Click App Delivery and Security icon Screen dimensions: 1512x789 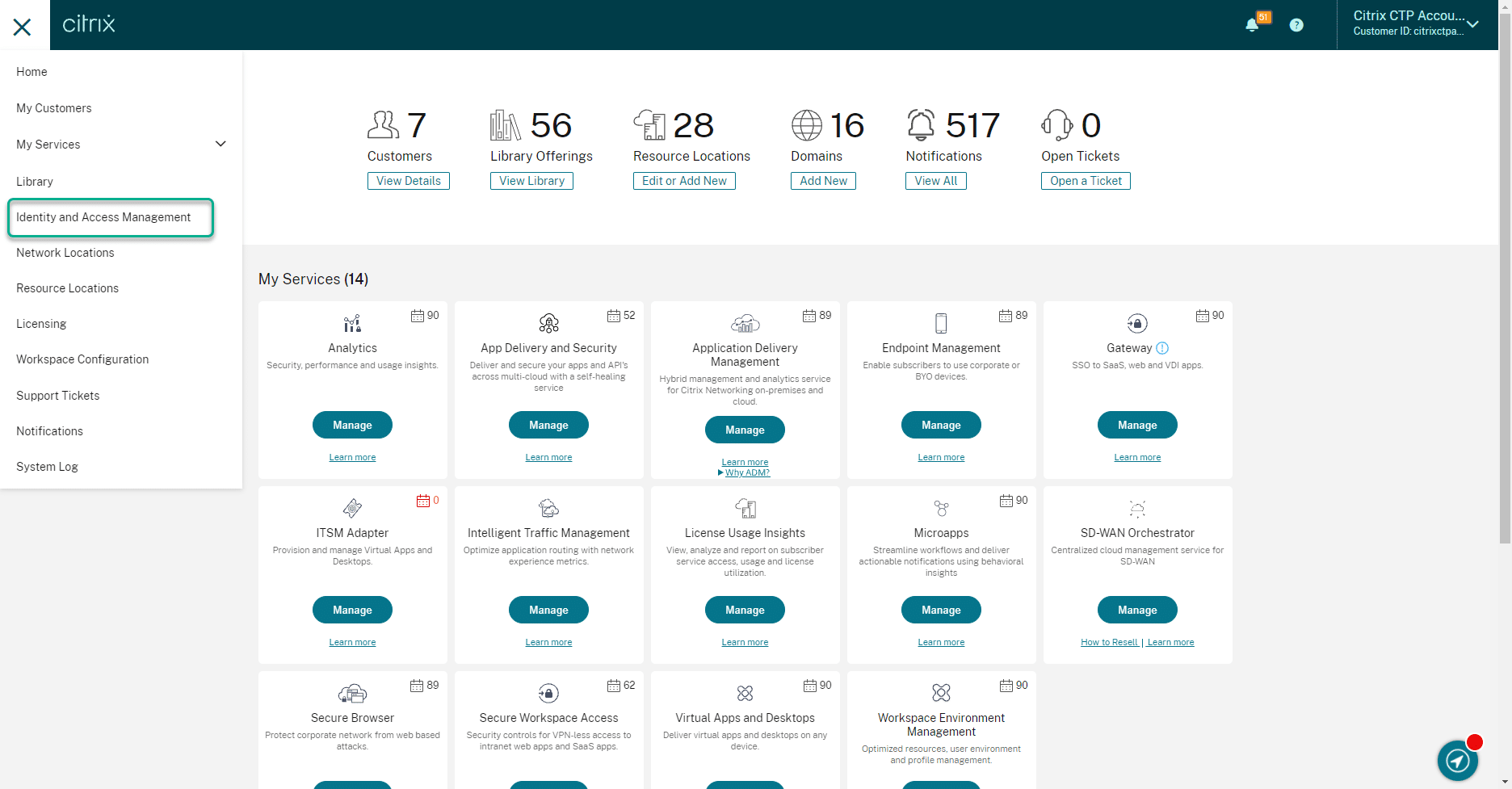[548, 324]
